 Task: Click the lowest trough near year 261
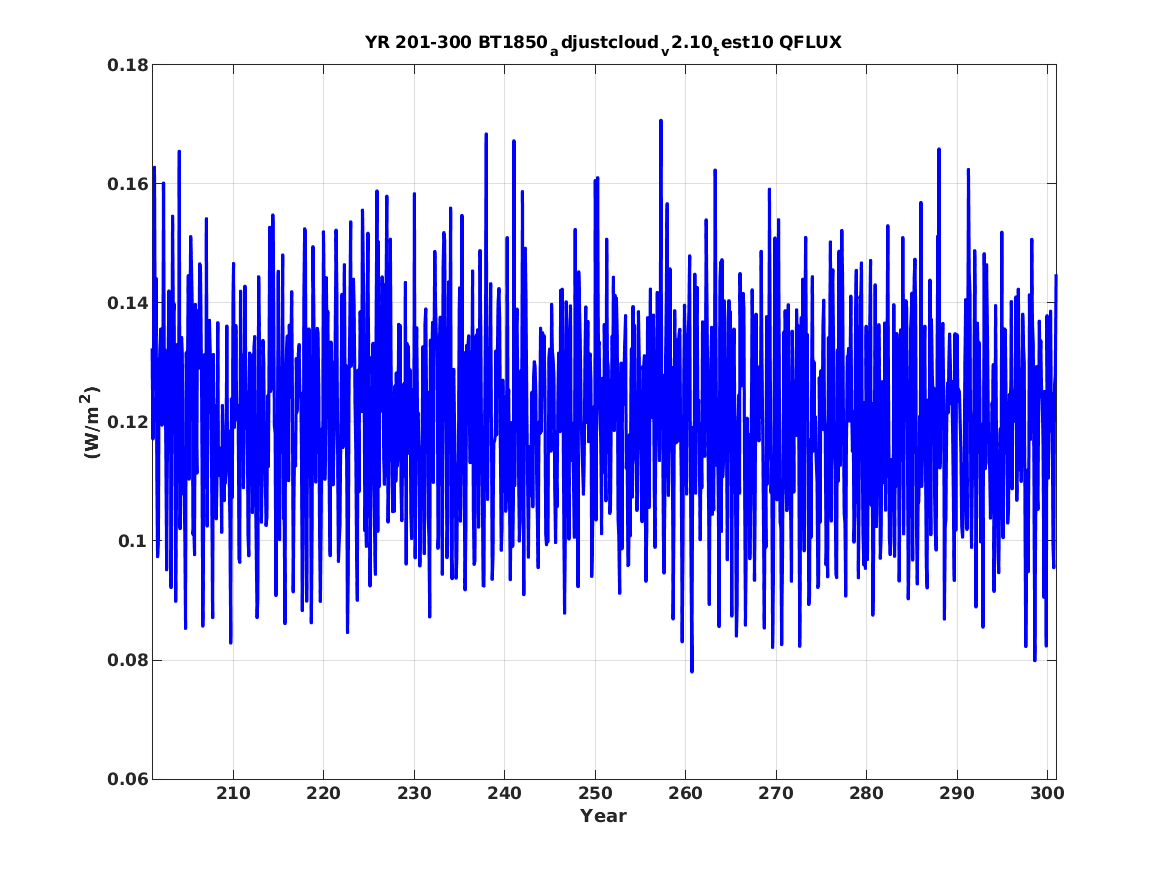coord(692,671)
